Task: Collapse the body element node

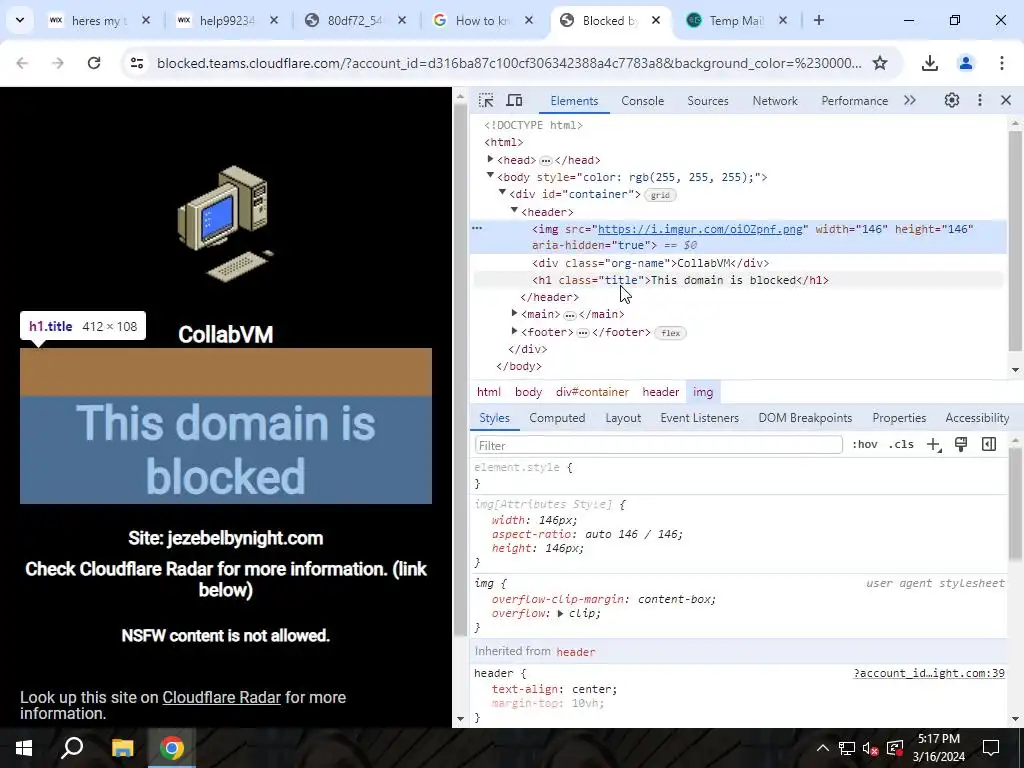Action: click(490, 176)
